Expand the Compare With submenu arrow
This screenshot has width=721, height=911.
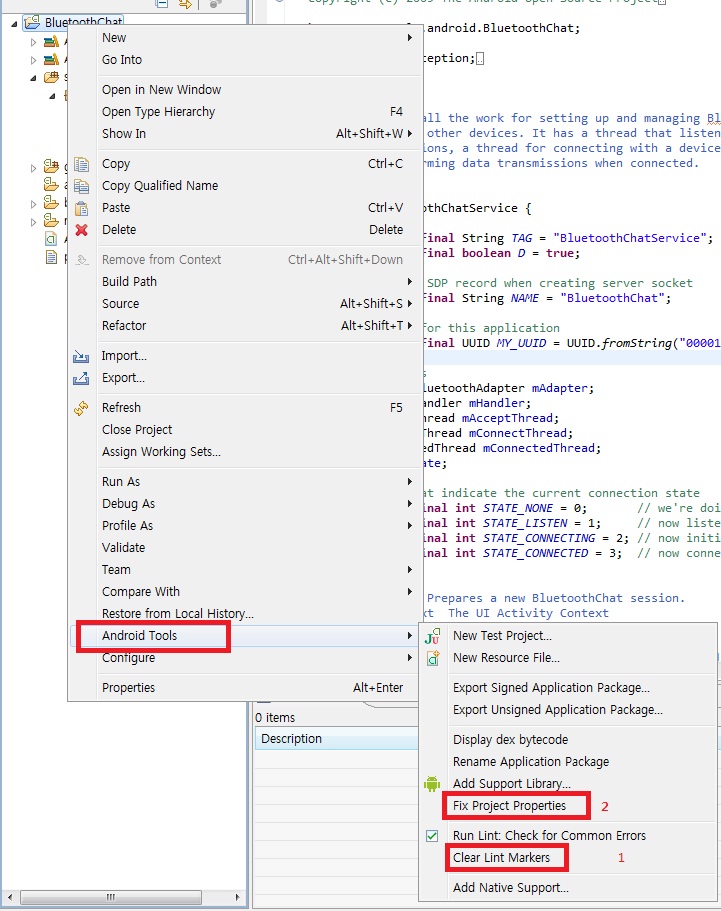point(410,591)
